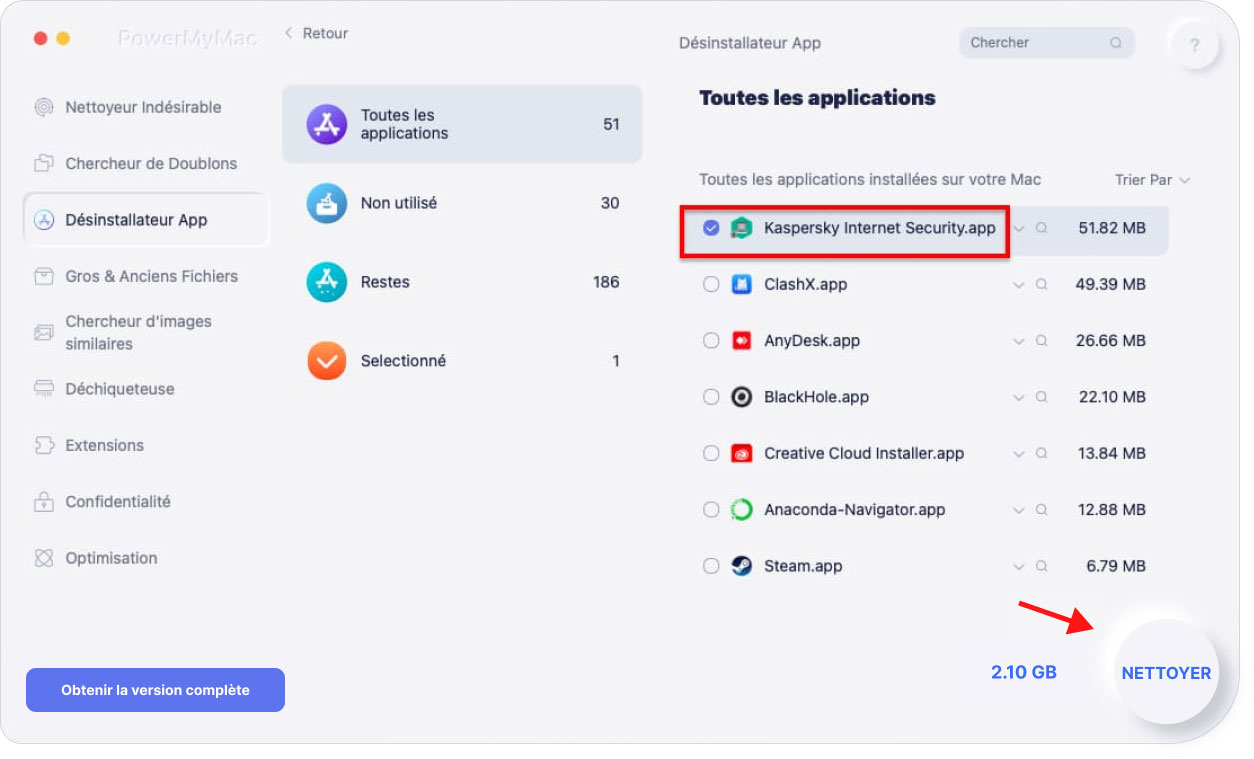Open the Trier Par sort dropdown

pyautogui.click(x=1152, y=180)
